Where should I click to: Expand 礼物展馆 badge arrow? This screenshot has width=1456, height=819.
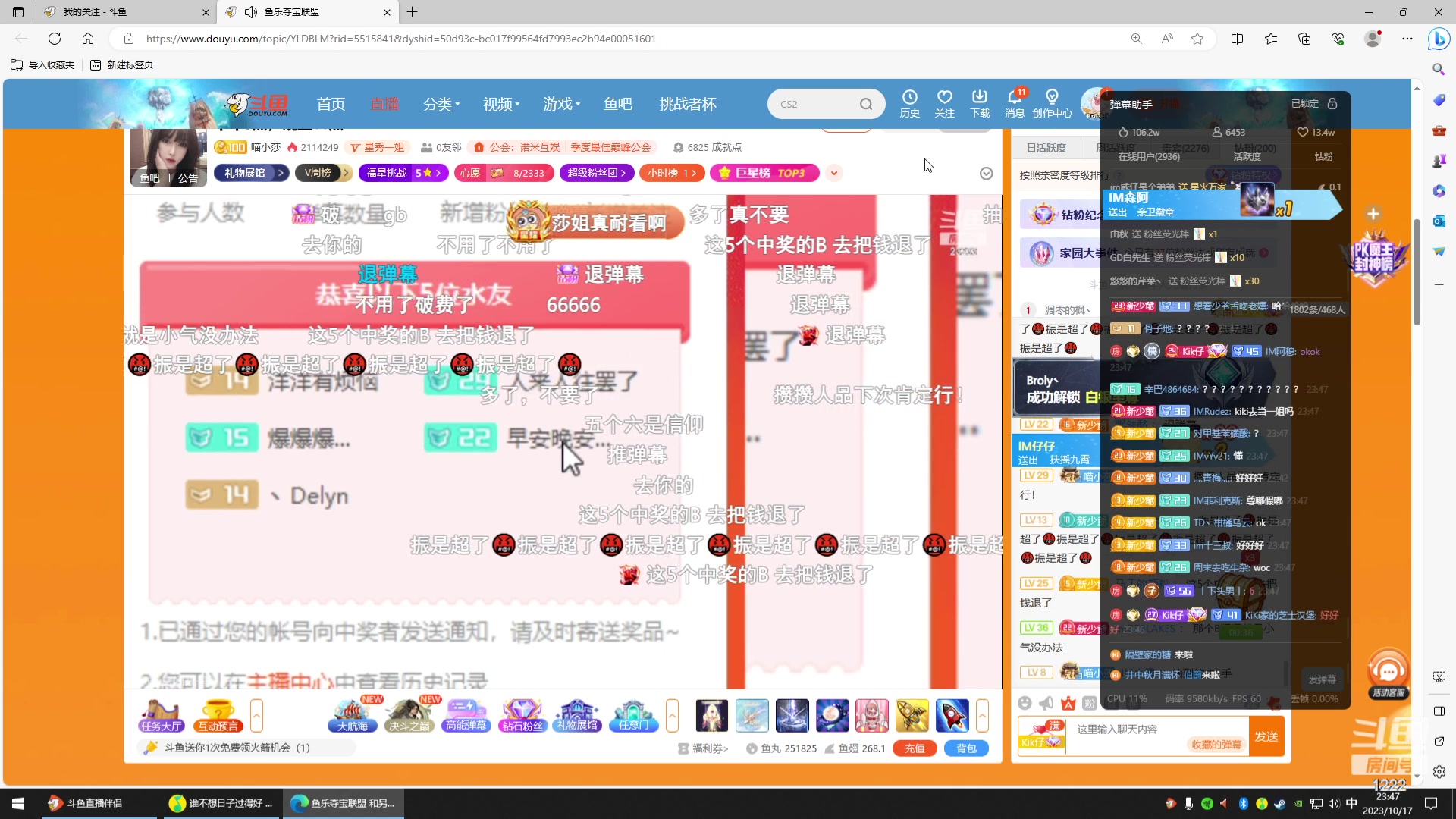281,173
